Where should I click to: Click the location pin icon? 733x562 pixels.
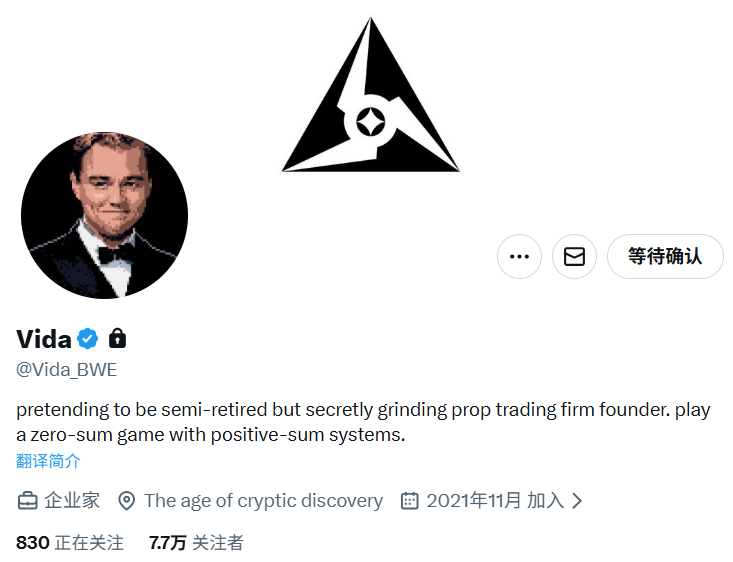point(127,501)
